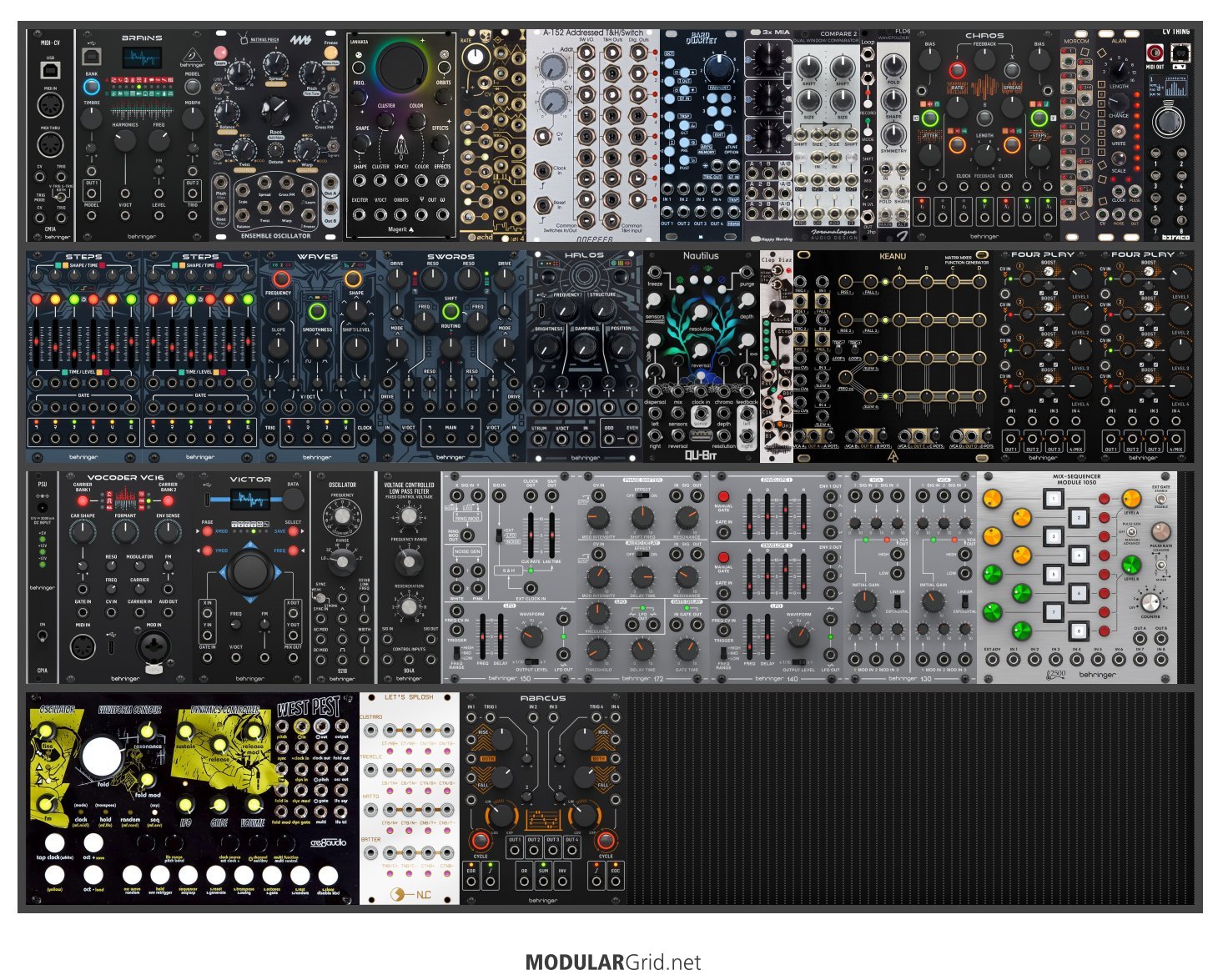Screen dimensions: 1228x980
Task: Click the MIDI IN socket on Vocoder VC16
Action: click(83, 646)
